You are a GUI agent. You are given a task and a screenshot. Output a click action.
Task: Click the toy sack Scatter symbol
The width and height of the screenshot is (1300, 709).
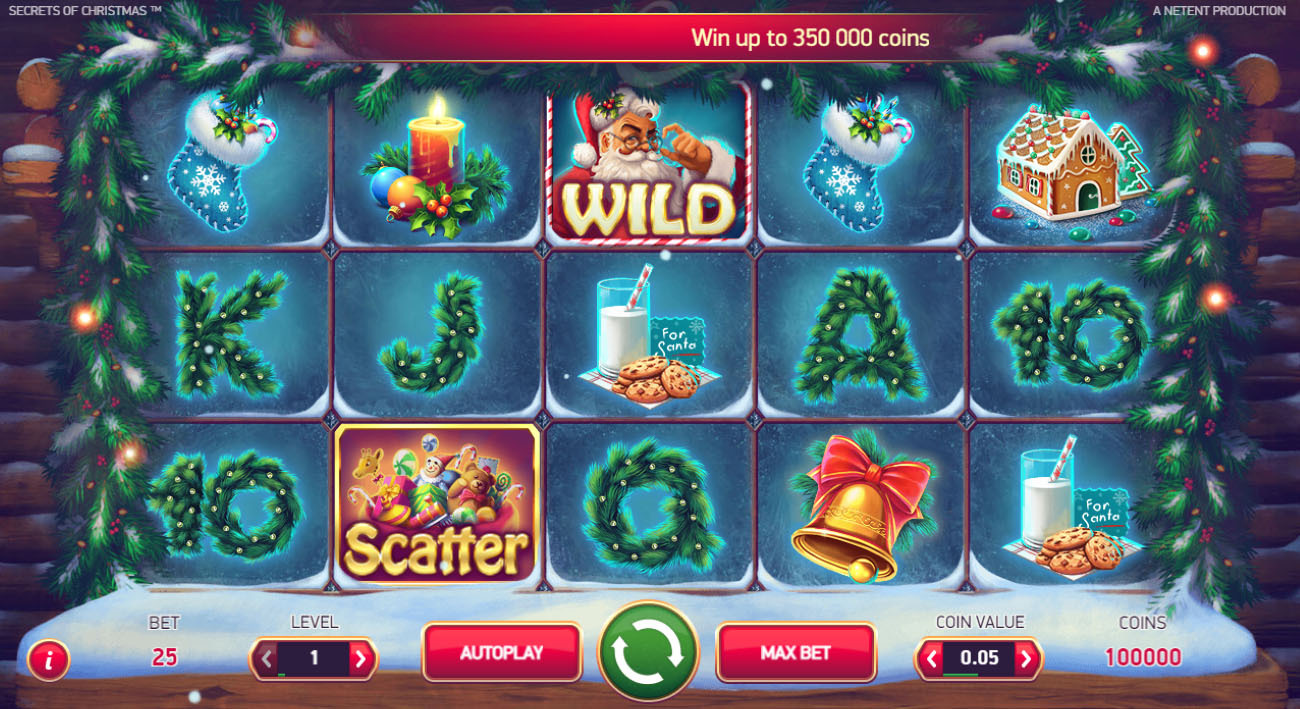[437, 505]
